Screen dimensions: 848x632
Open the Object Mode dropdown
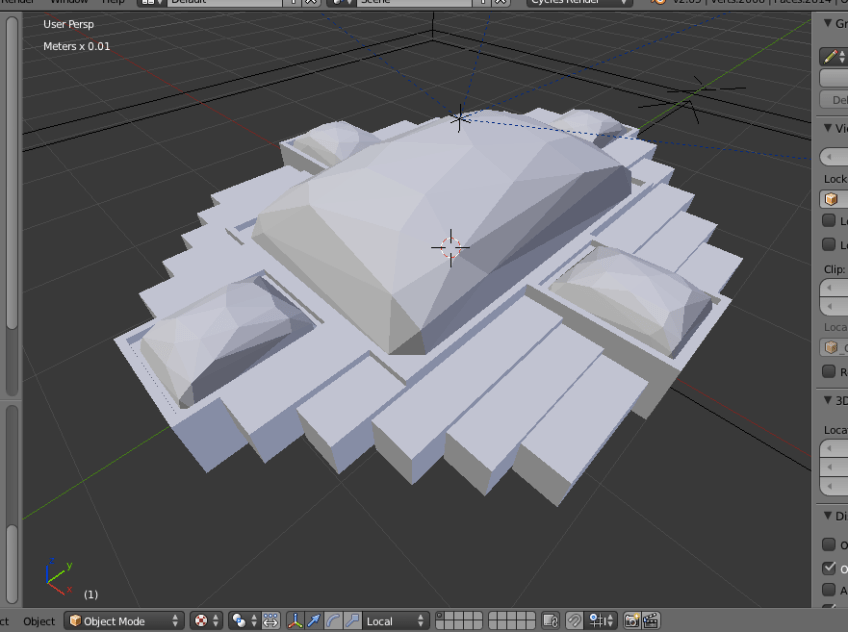125,621
